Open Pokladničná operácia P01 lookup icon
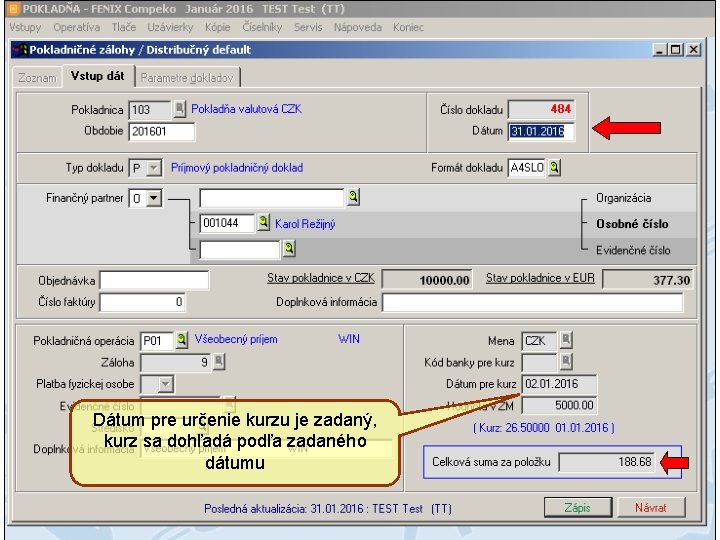Image resolution: width=720 pixels, height=540 pixels. [x=182, y=340]
